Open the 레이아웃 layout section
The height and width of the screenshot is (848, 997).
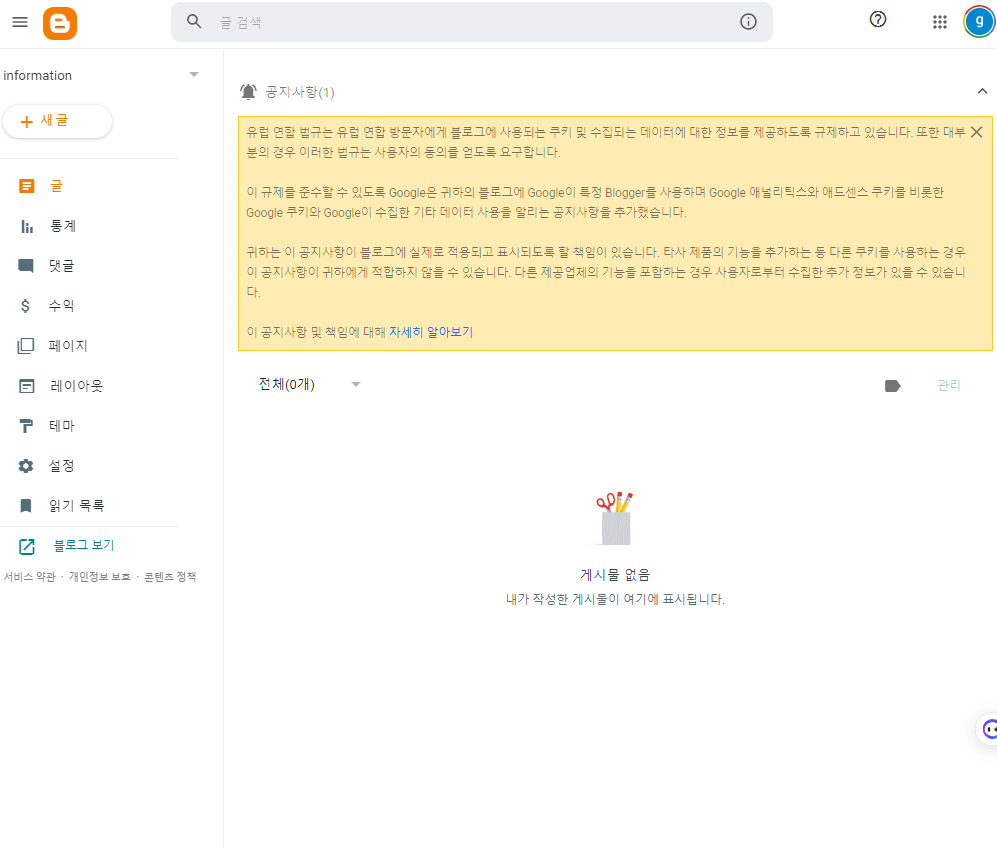(75, 385)
